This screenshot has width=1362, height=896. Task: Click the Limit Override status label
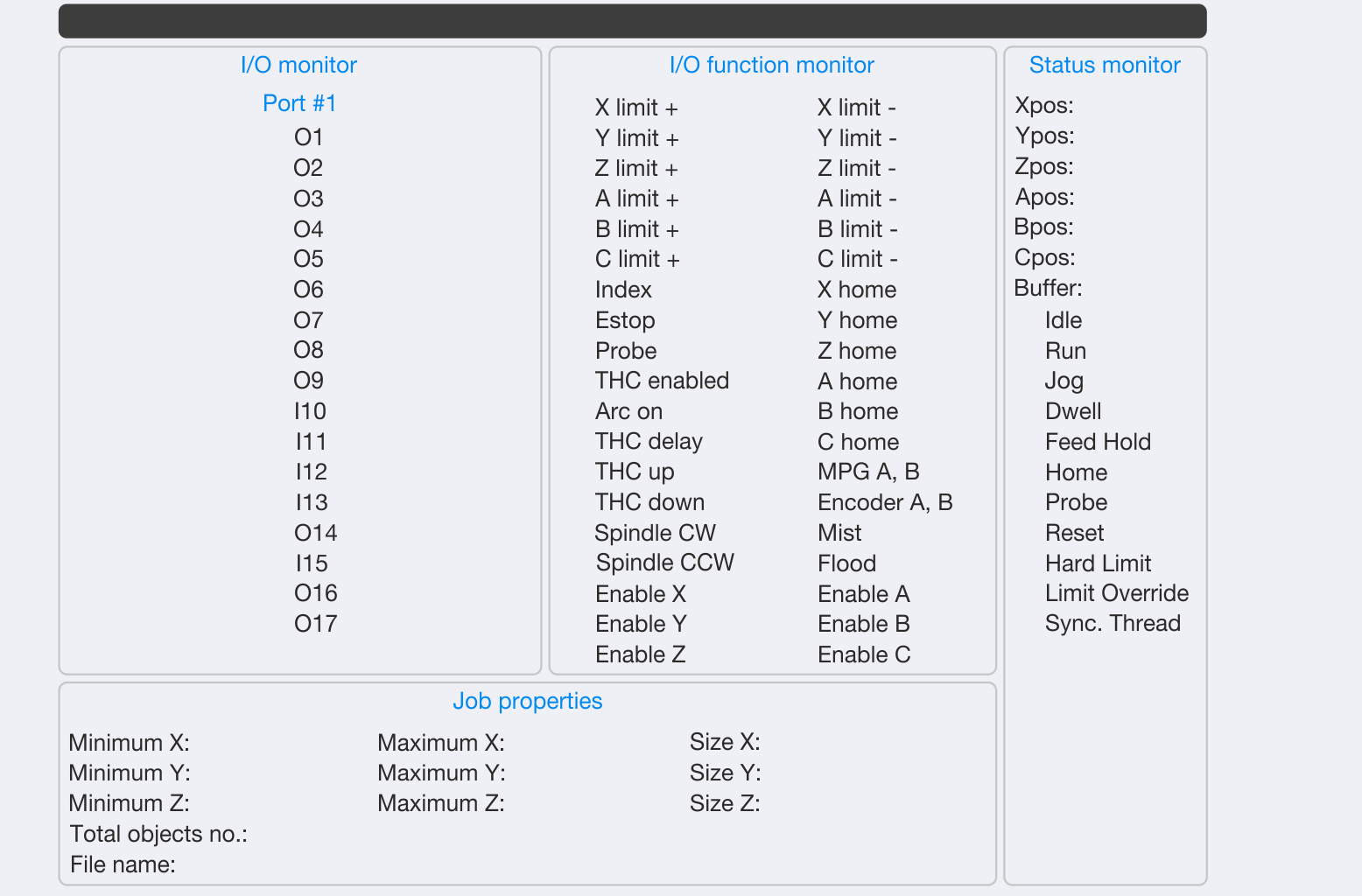pos(1117,593)
